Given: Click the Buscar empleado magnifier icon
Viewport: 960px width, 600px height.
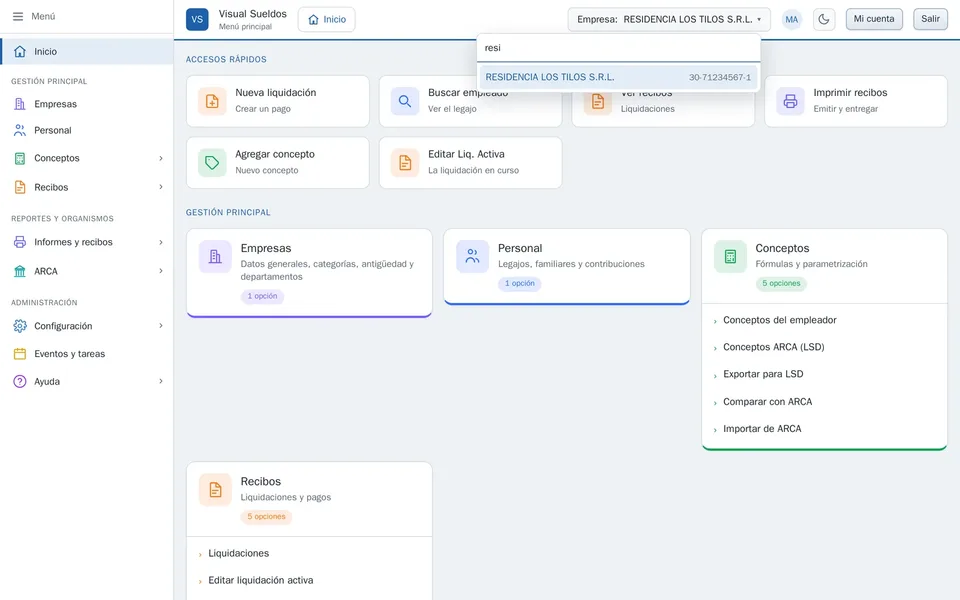Looking at the screenshot, I should pos(405,101).
